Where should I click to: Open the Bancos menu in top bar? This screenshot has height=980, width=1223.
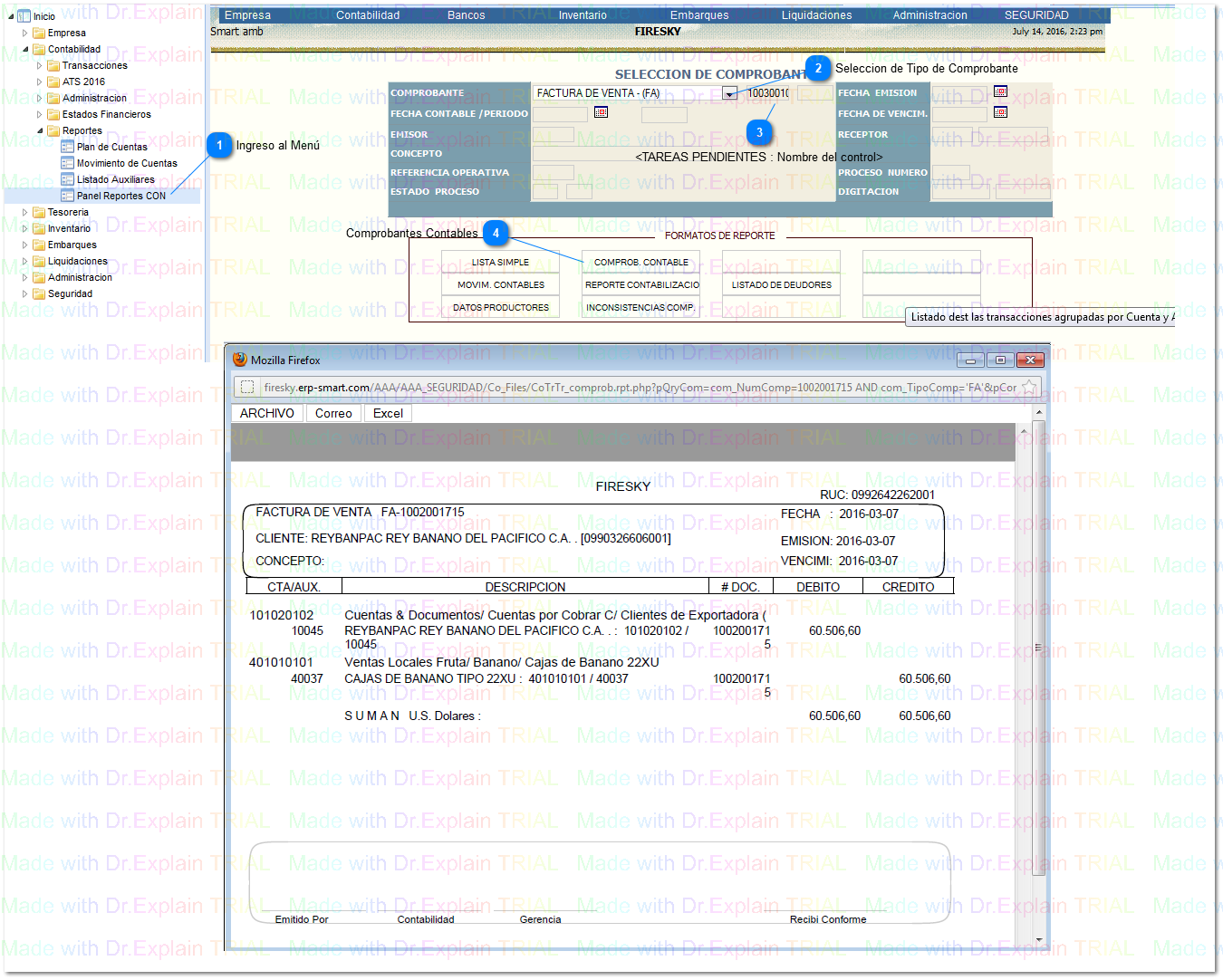466,15
